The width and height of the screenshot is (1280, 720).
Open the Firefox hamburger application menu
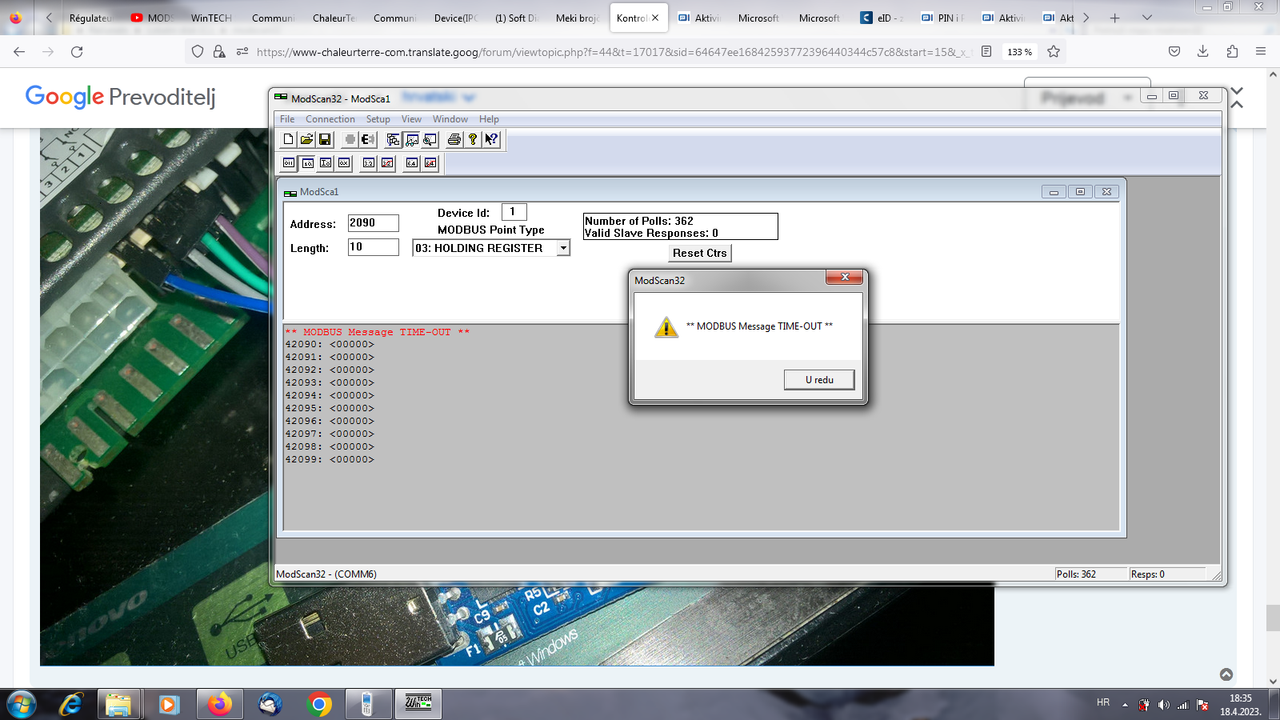(1260, 52)
